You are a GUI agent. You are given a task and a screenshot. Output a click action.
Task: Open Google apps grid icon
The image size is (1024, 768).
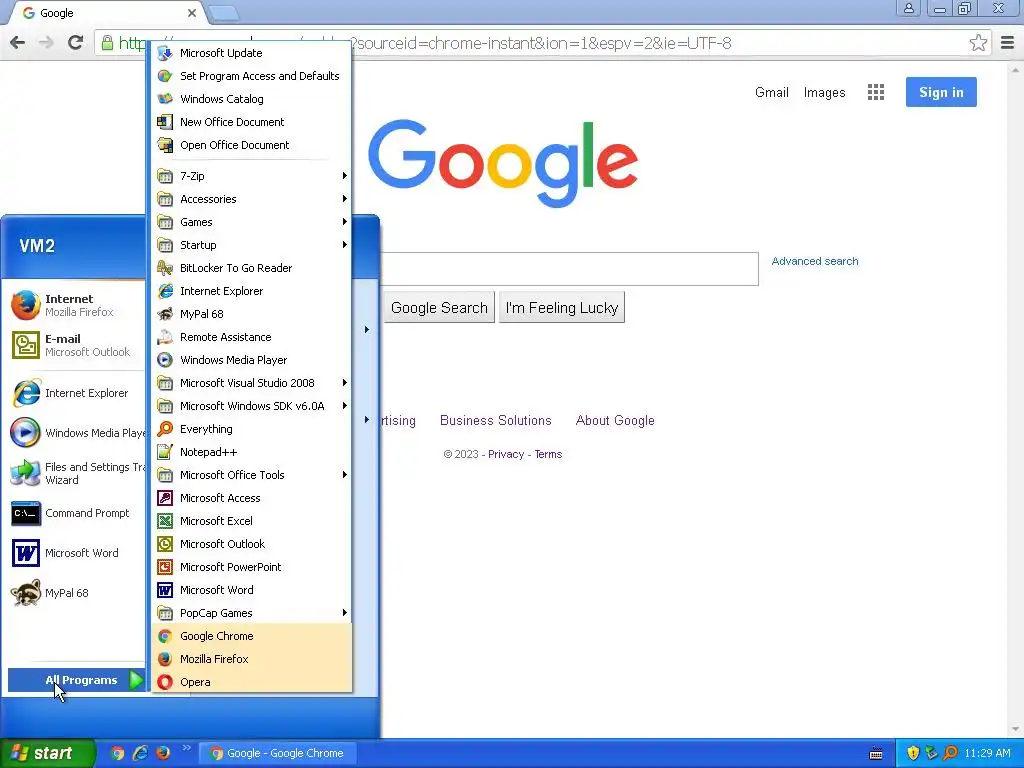[876, 92]
